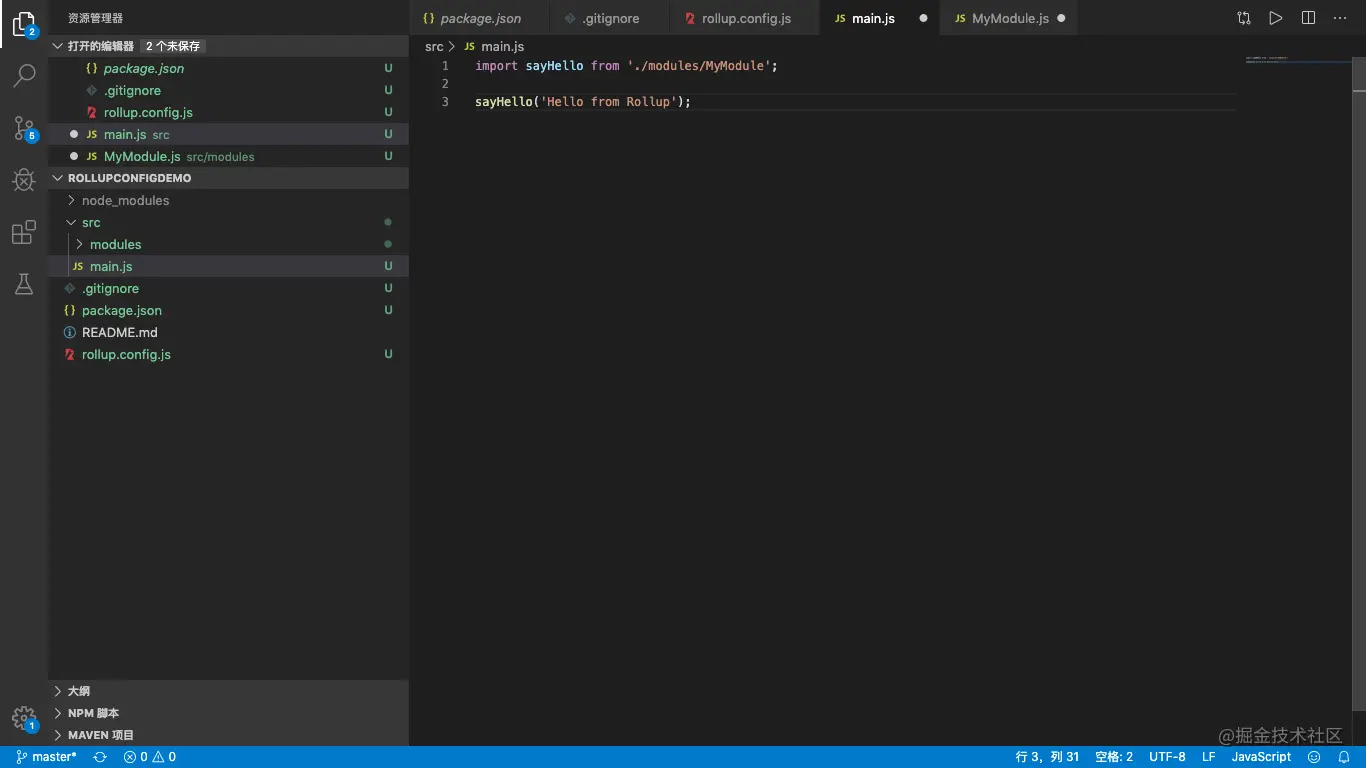Switch to the MyModule.js tab

pyautogui.click(x=1010, y=18)
